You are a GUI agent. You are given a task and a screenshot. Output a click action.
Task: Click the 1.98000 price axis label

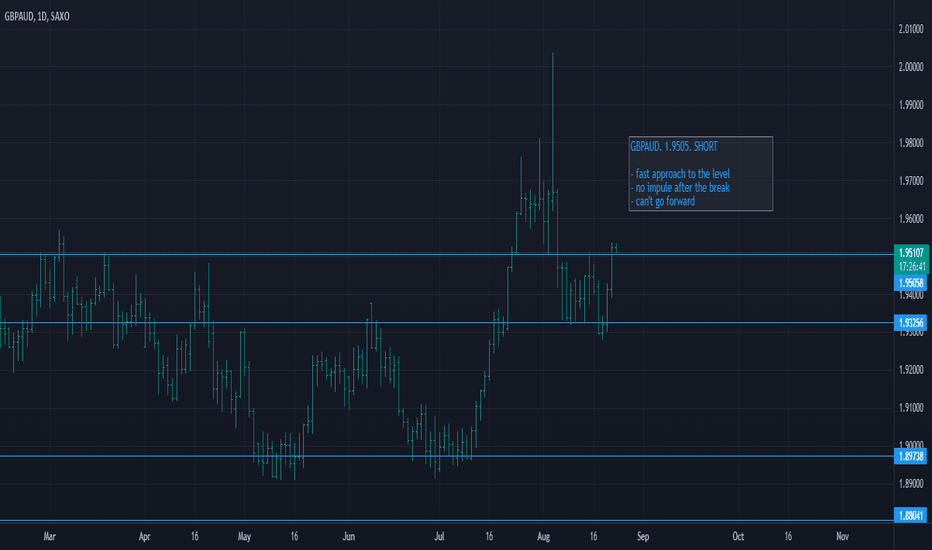point(911,143)
